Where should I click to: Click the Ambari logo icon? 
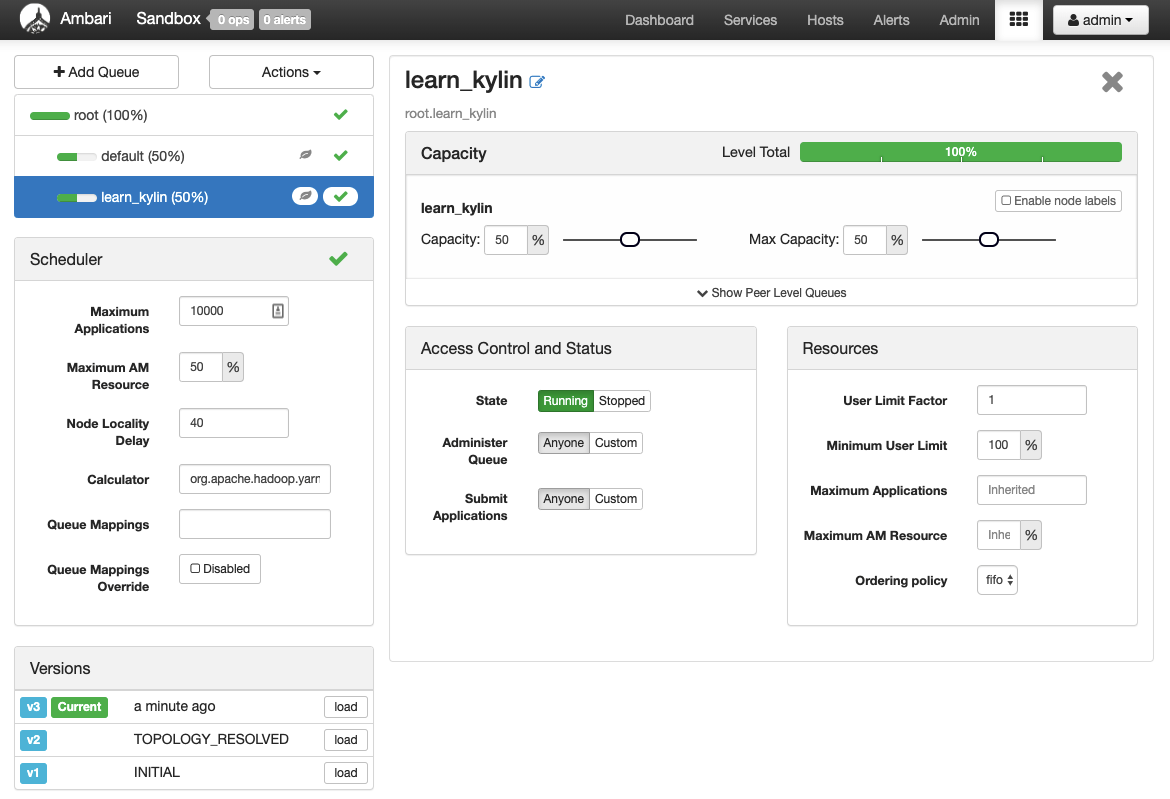click(35, 19)
